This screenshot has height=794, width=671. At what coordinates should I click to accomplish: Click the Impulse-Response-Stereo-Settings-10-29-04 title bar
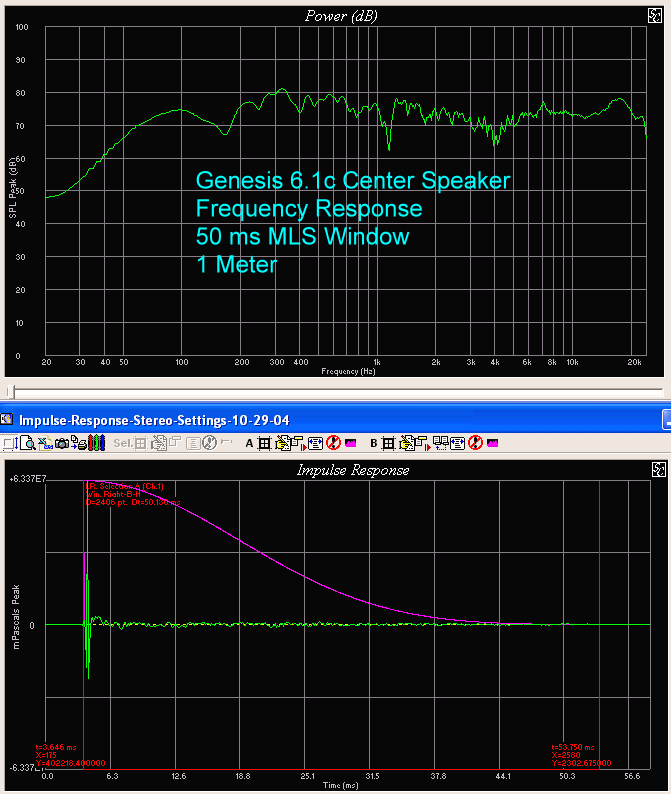pos(335,420)
